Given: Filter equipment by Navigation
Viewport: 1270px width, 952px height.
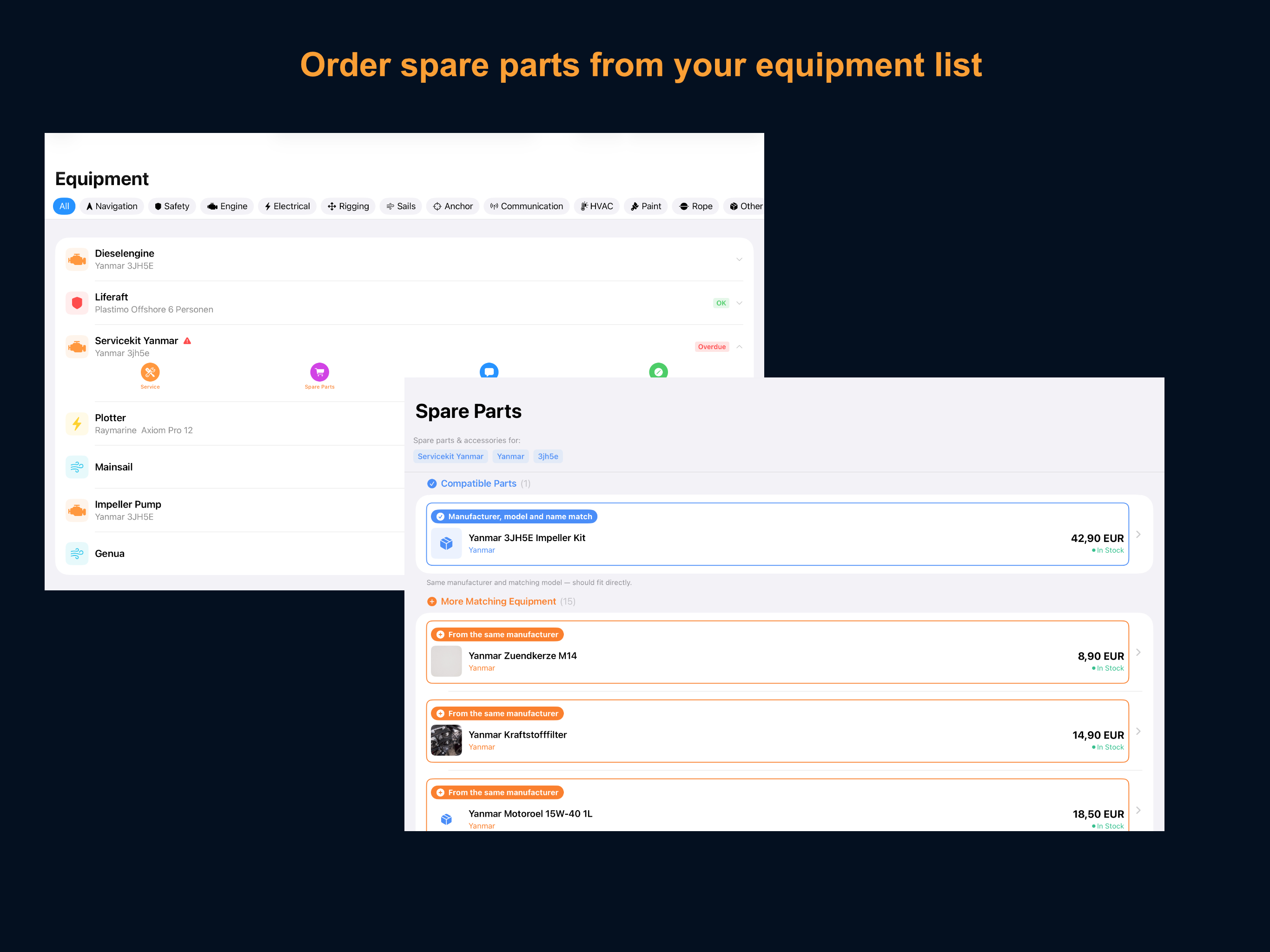Looking at the screenshot, I should (112, 206).
